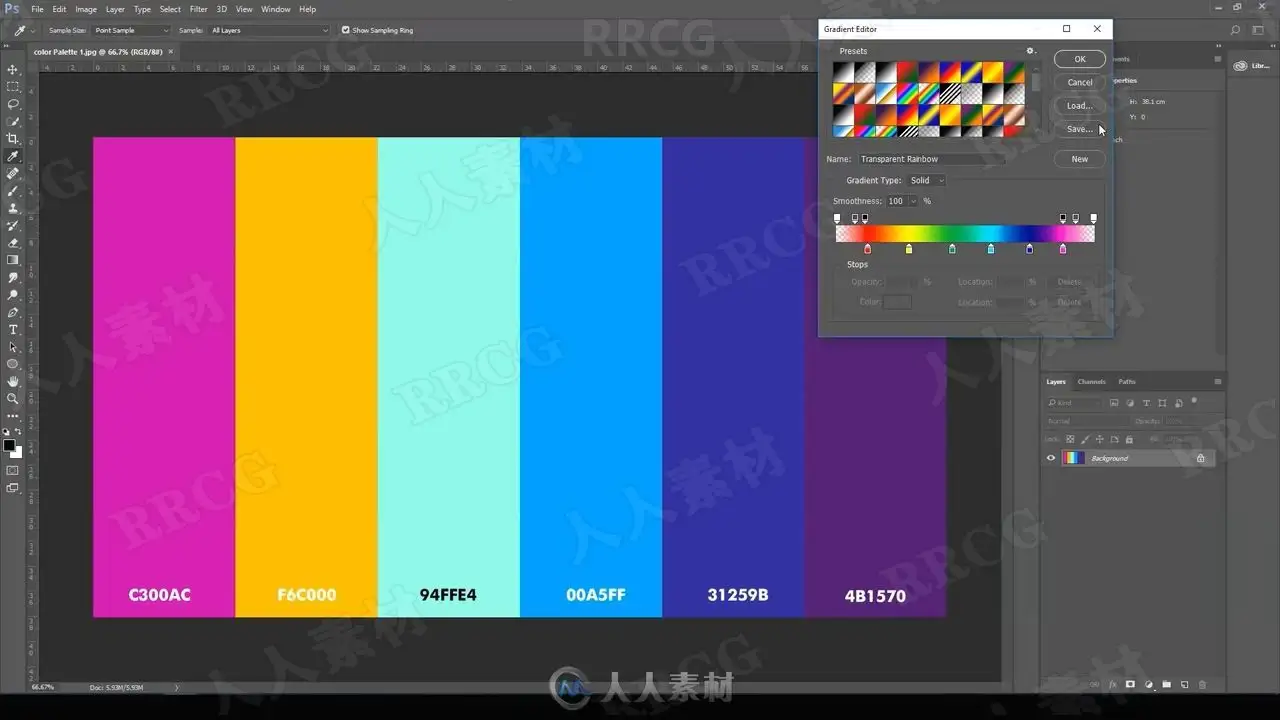Select the Lasso tool
This screenshot has width=1280, height=720.
tap(13, 104)
